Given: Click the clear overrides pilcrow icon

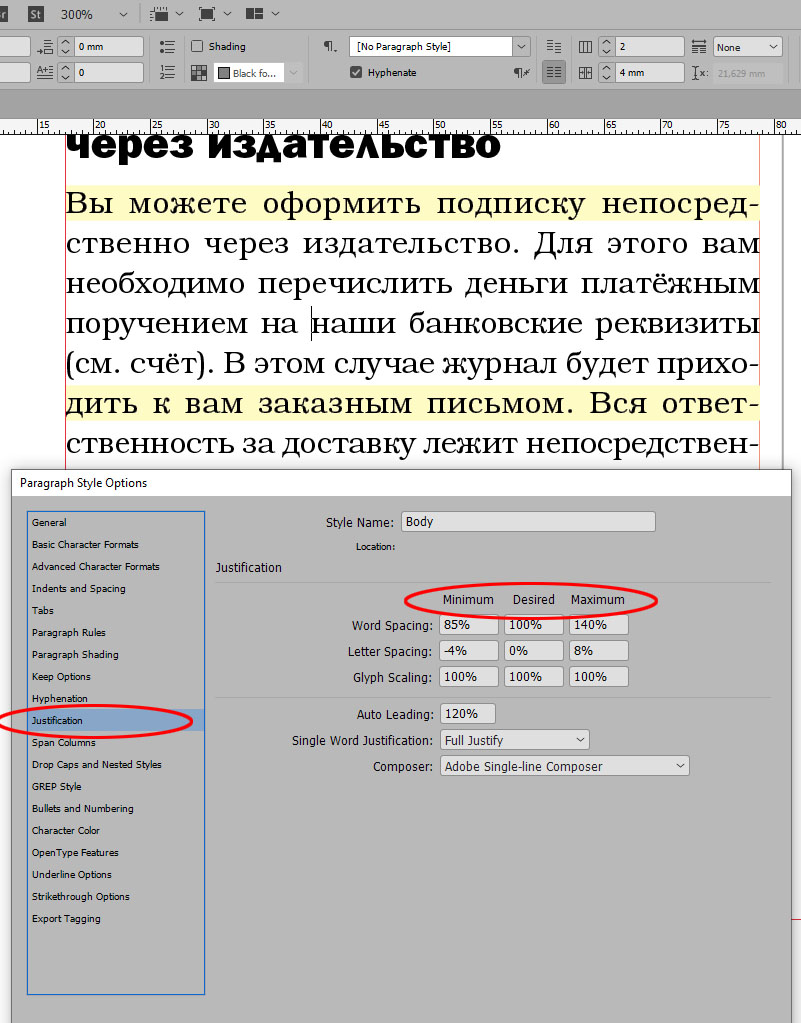Looking at the screenshot, I should pos(521,72).
